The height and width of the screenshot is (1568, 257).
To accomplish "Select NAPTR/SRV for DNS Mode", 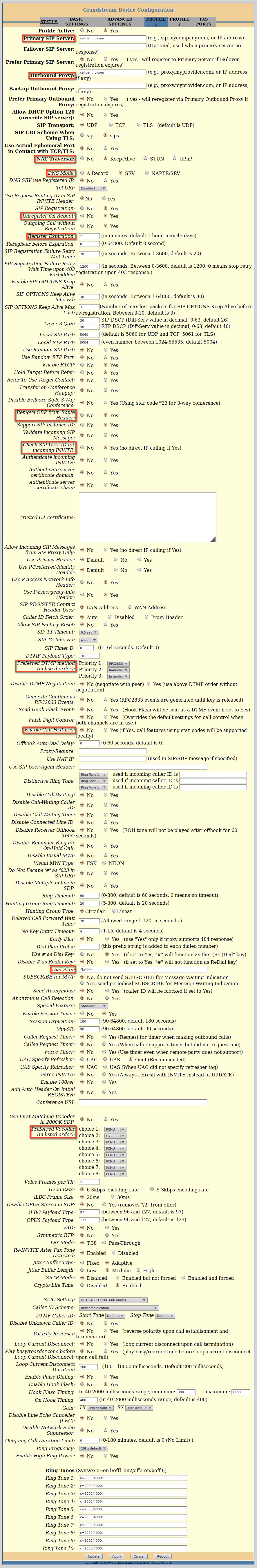I will 146,173.
